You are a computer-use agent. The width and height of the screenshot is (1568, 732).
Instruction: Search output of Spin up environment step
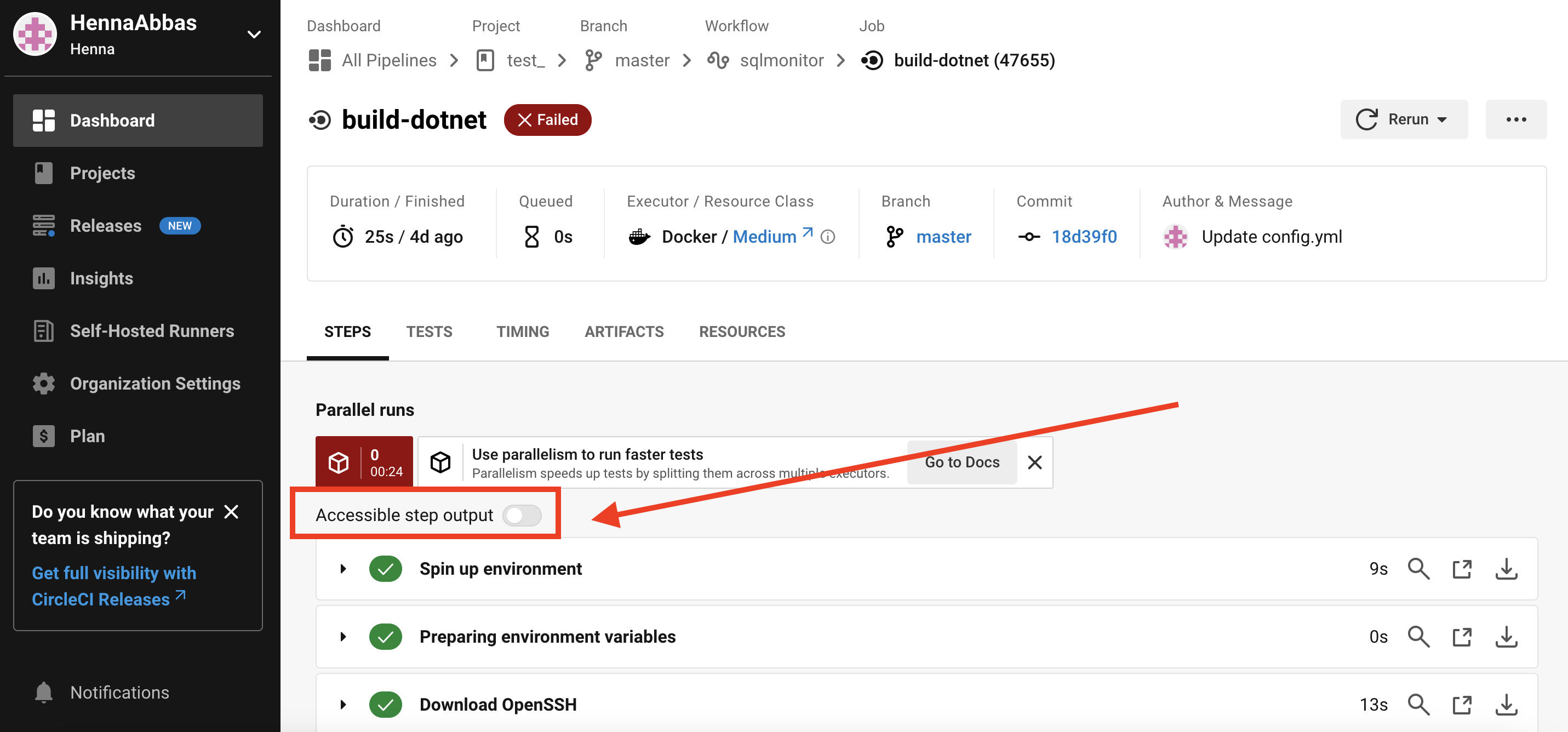(1419, 568)
